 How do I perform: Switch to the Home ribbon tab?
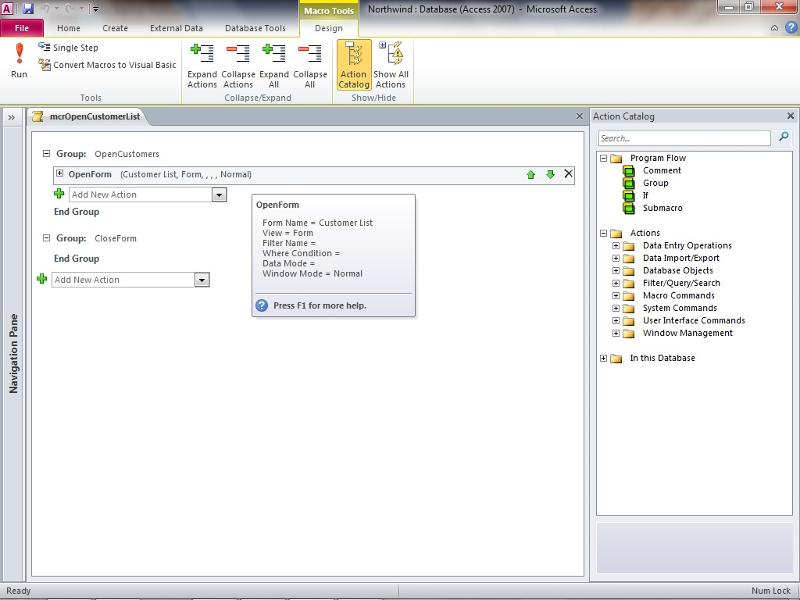click(68, 28)
